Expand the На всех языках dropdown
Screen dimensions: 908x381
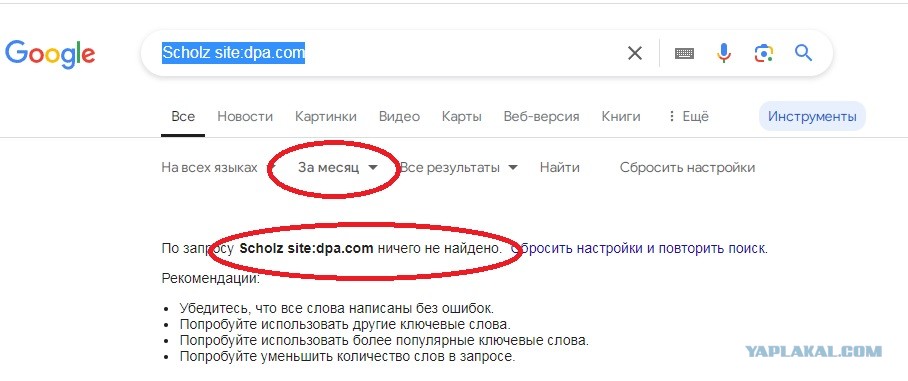215,168
